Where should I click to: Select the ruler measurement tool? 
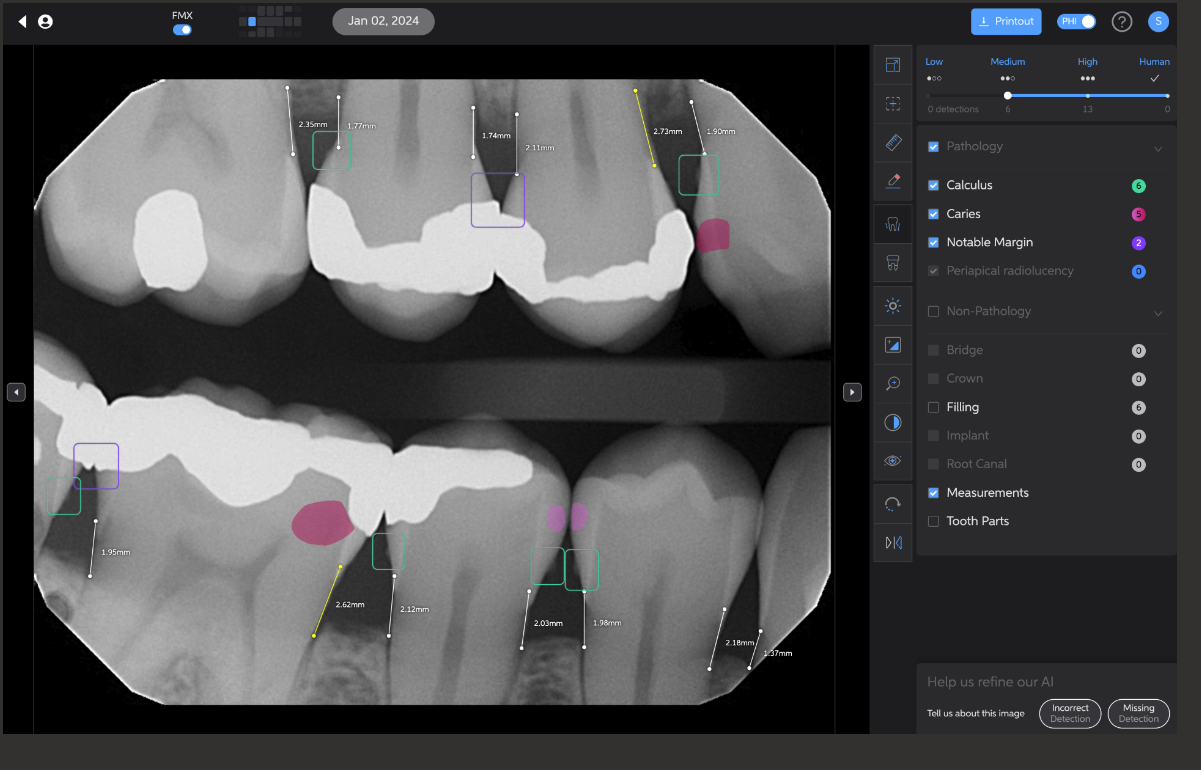893,143
